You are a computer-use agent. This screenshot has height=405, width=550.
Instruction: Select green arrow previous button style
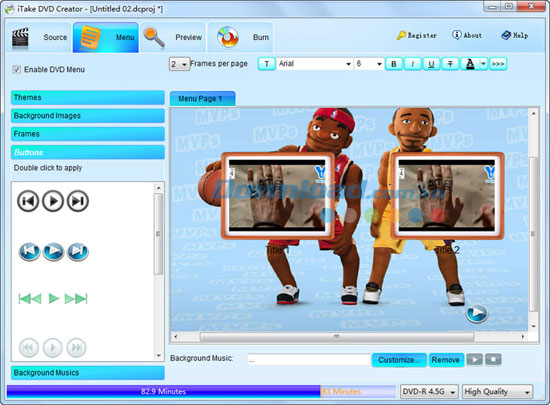tap(30, 299)
